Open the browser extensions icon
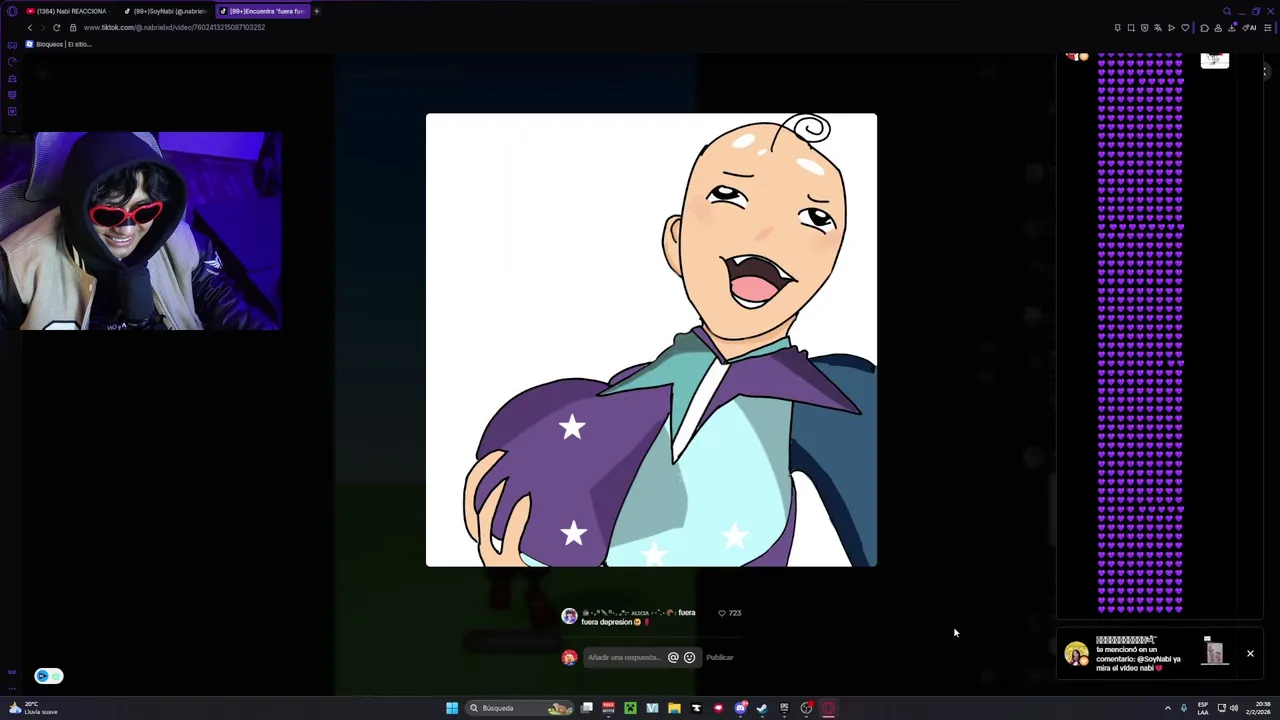 (1205, 27)
